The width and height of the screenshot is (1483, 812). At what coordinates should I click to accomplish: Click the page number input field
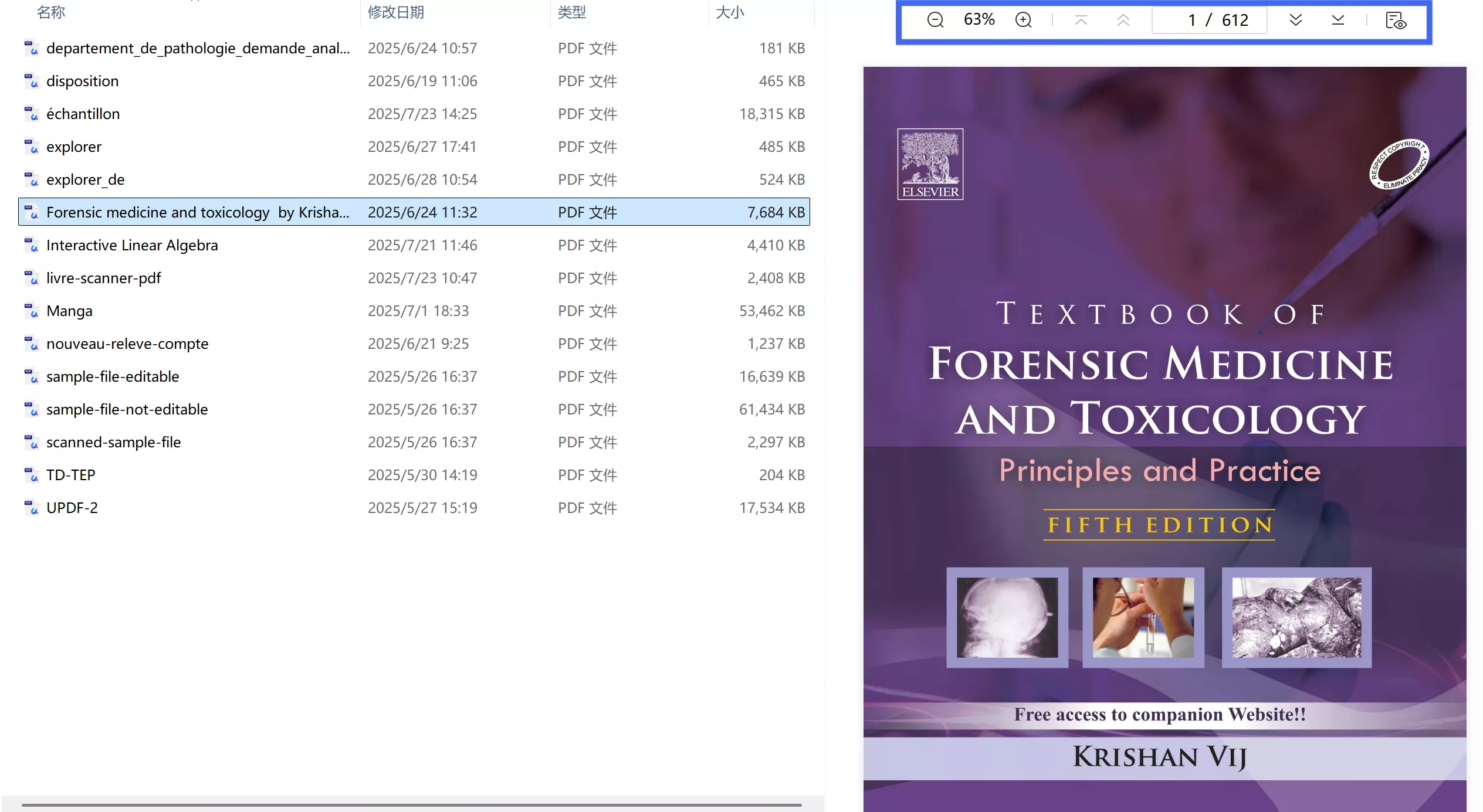pyautogui.click(x=1210, y=20)
